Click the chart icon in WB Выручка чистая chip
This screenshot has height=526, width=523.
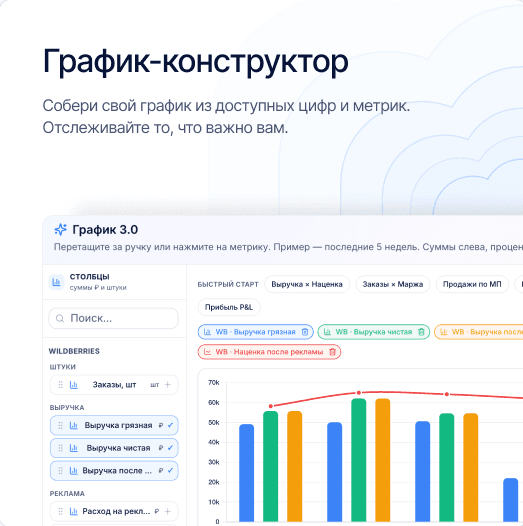point(327,332)
